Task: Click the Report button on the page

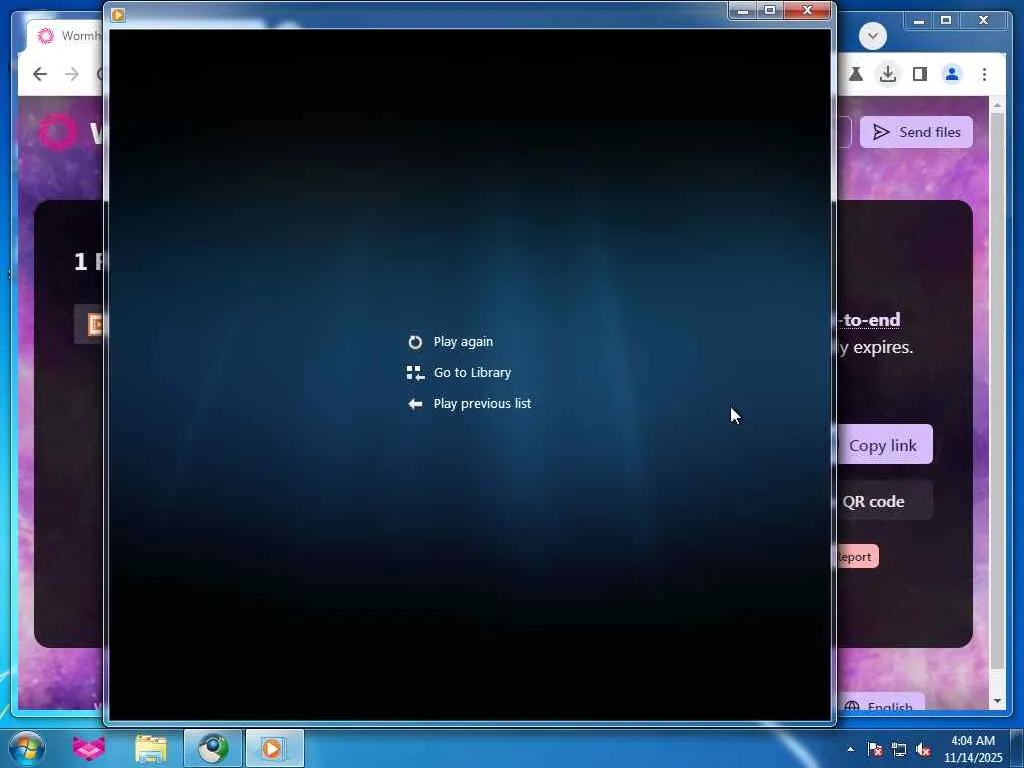Action: click(856, 556)
